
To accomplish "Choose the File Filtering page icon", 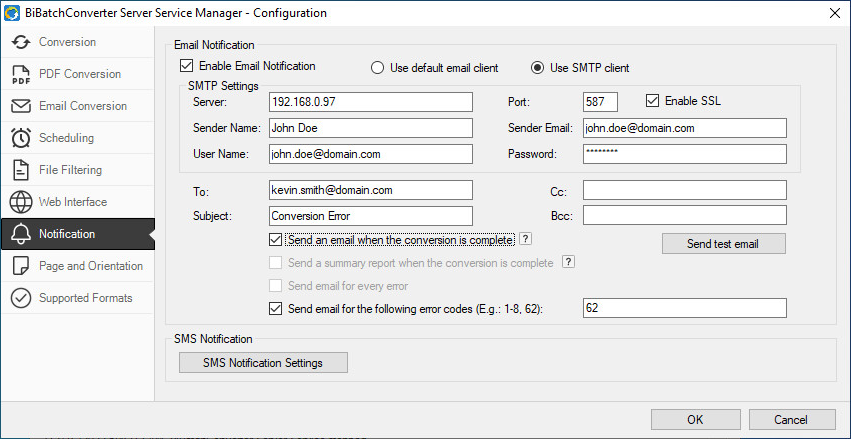I will (21, 170).
